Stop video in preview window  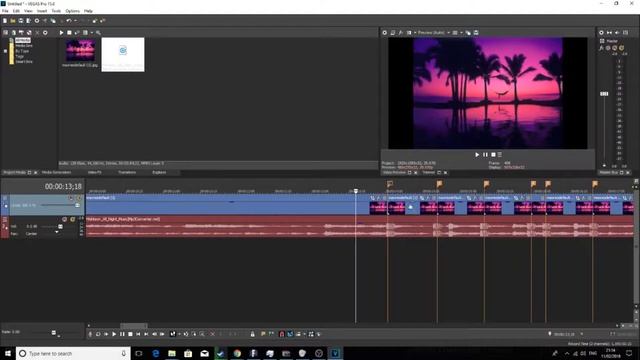point(493,155)
